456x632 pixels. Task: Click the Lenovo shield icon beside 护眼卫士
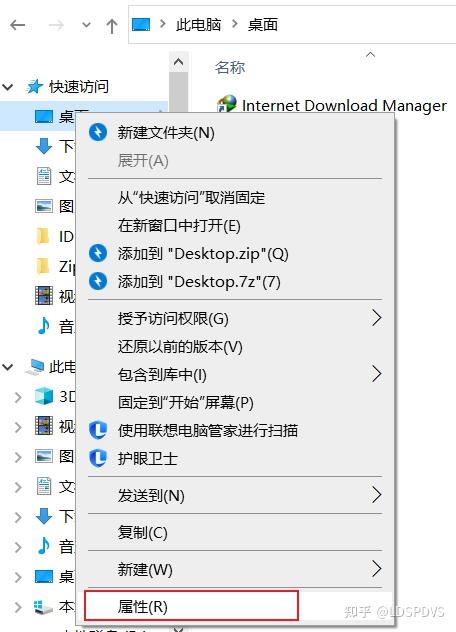98,458
